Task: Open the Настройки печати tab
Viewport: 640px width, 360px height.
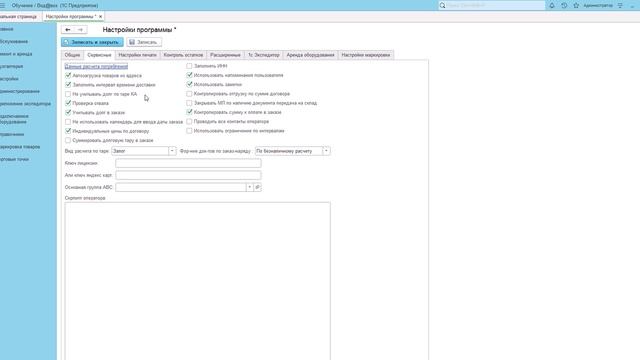Action: coord(138,55)
